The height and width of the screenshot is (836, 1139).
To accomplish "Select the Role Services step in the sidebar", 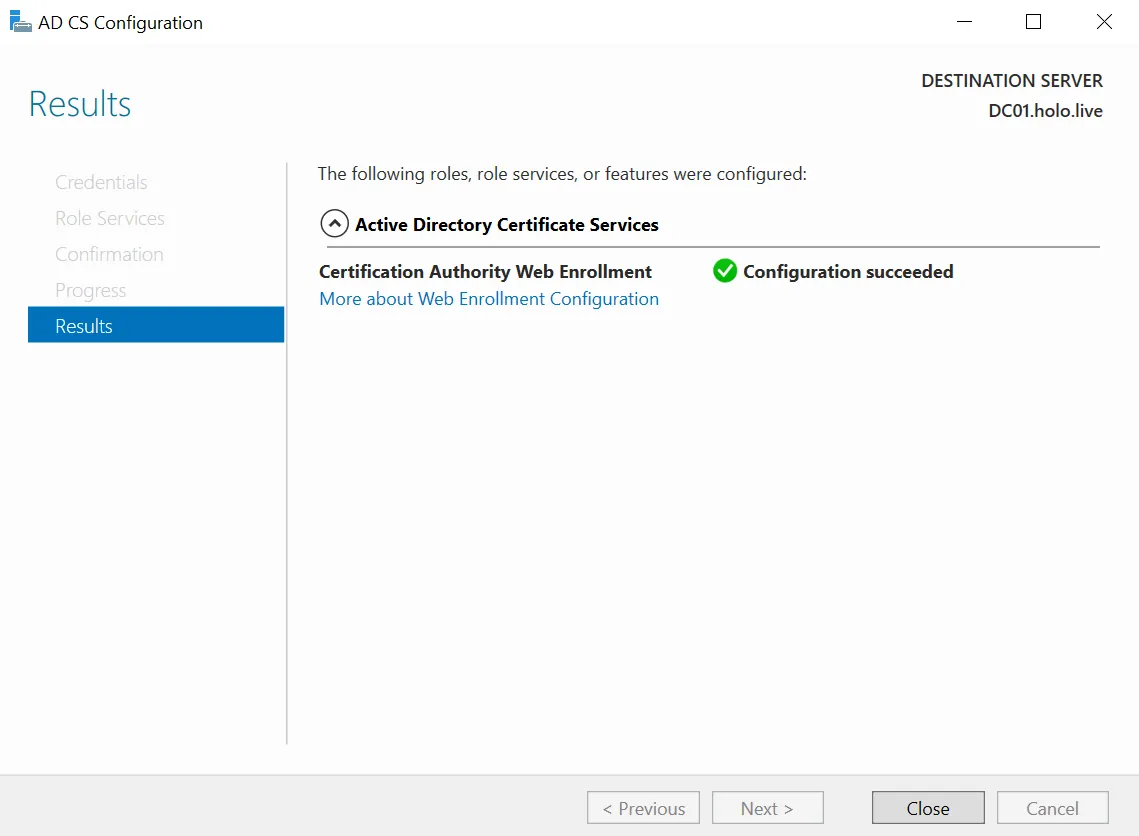I will (x=110, y=219).
